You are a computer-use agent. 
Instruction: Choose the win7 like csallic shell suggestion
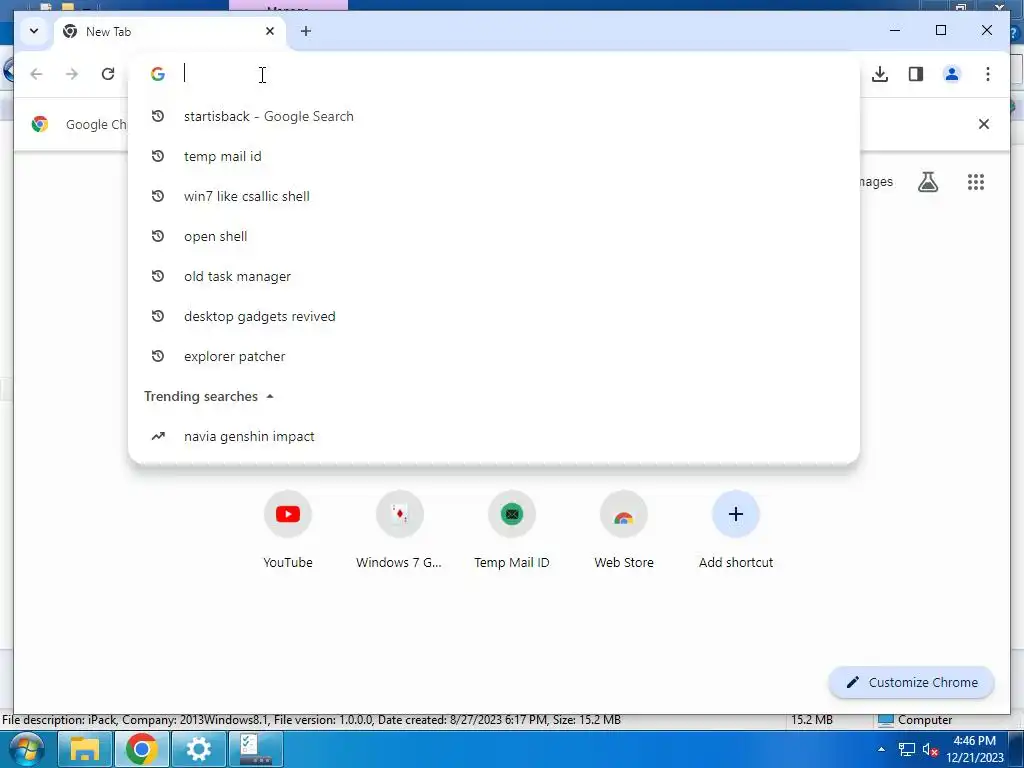pos(494,196)
